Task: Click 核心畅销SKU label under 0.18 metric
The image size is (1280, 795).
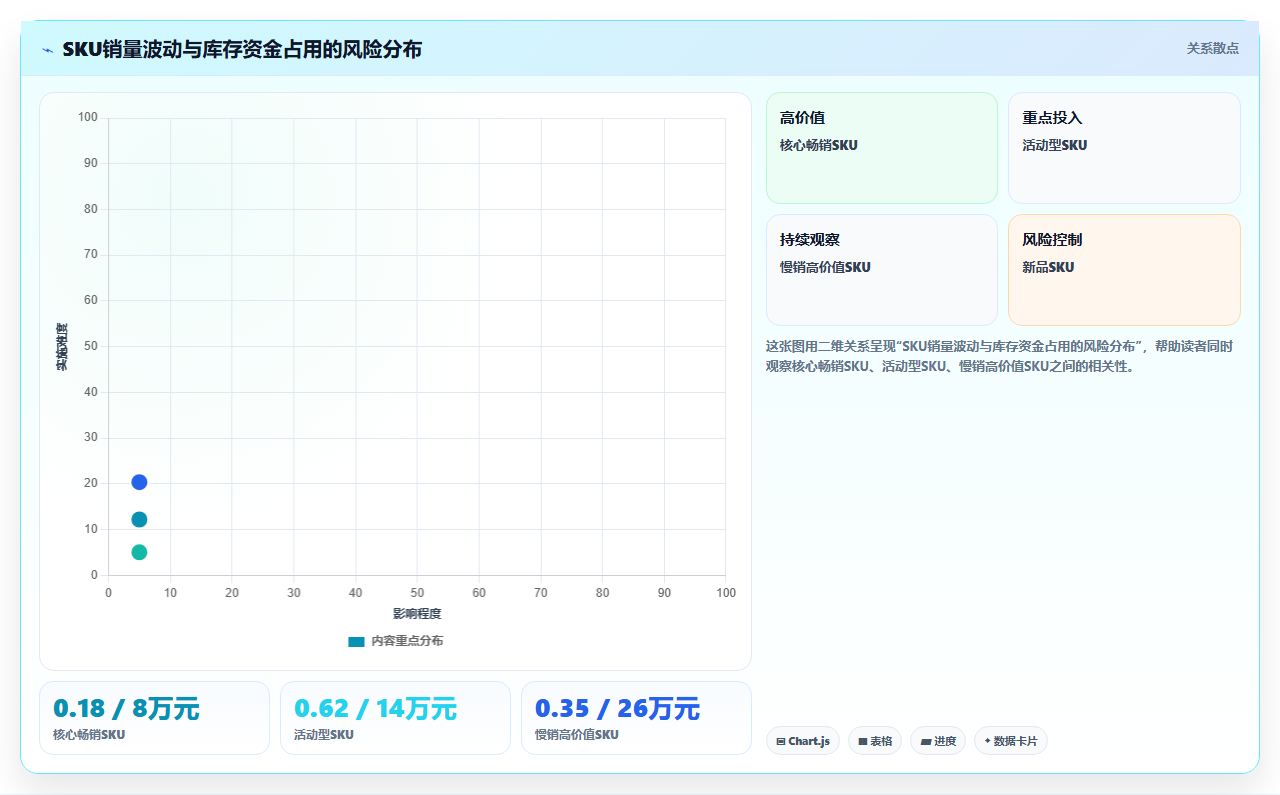Action: (89, 735)
